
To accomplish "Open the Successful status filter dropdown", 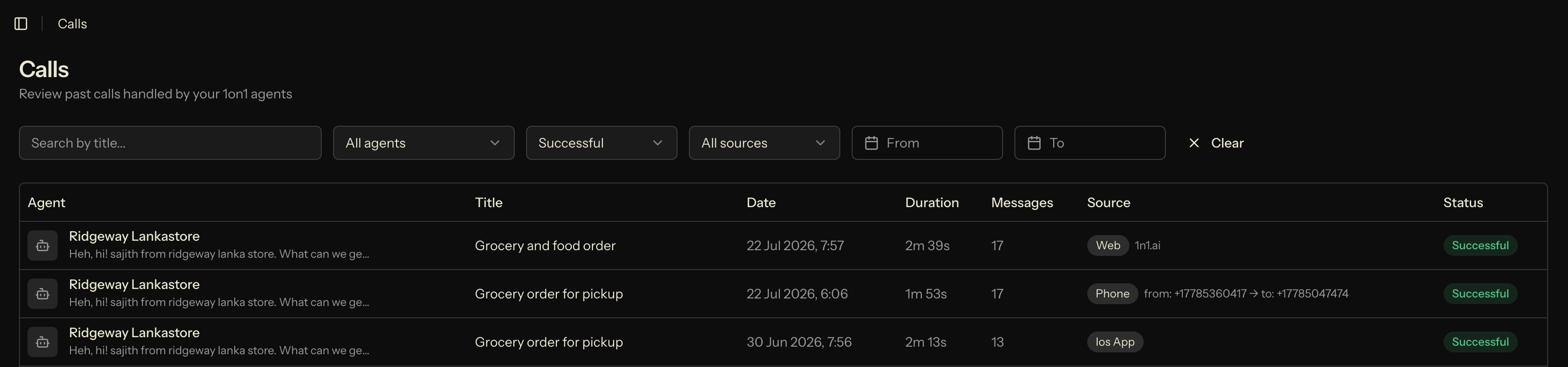I will tap(601, 143).
